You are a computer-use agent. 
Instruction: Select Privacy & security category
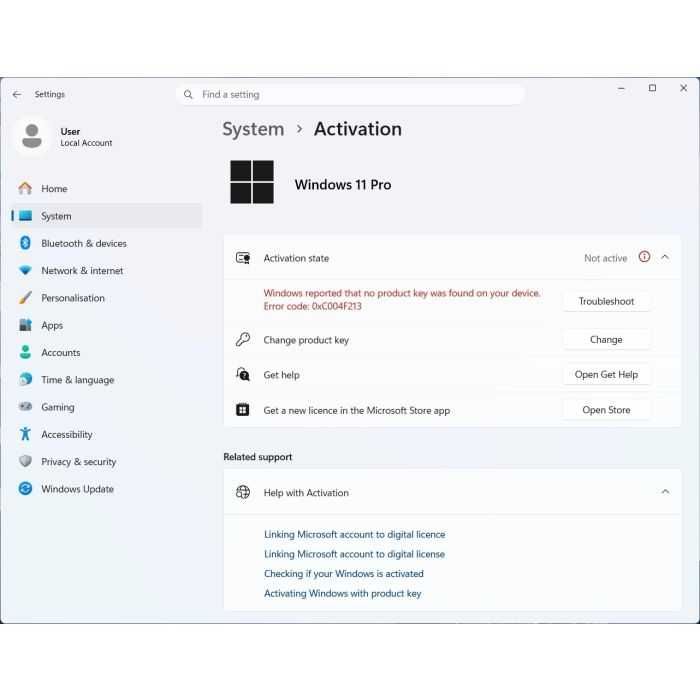pyautogui.click(x=106, y=462)
